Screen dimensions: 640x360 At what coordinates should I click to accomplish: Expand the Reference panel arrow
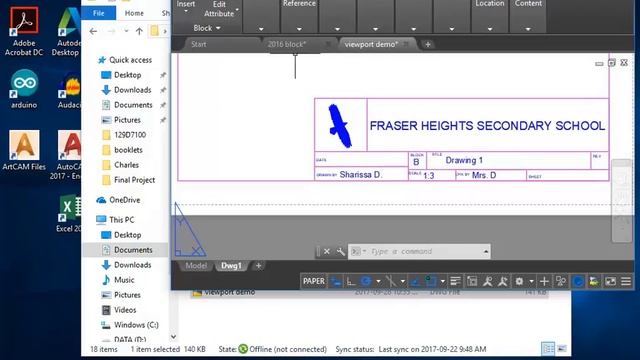pos(299,29)
